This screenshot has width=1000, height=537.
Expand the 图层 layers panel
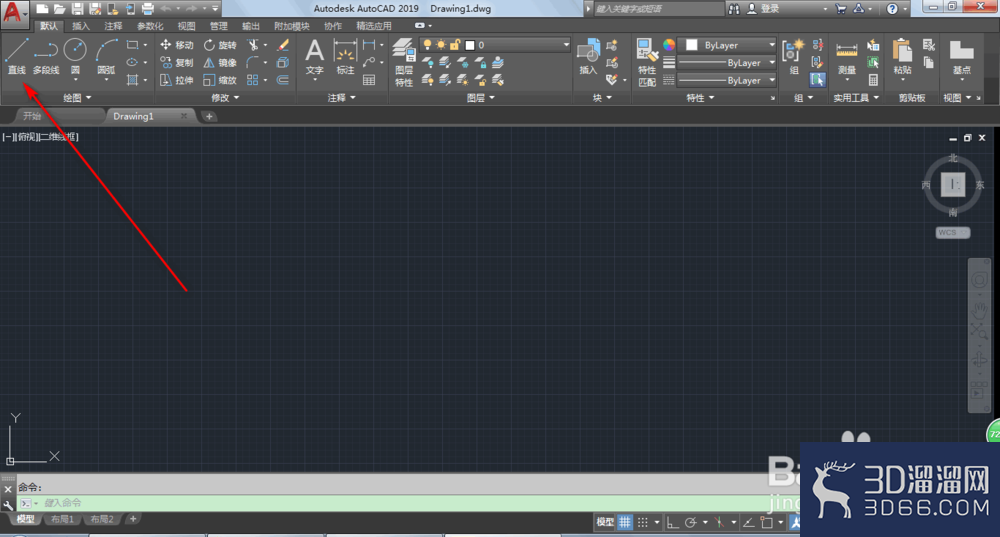(480, 98)
